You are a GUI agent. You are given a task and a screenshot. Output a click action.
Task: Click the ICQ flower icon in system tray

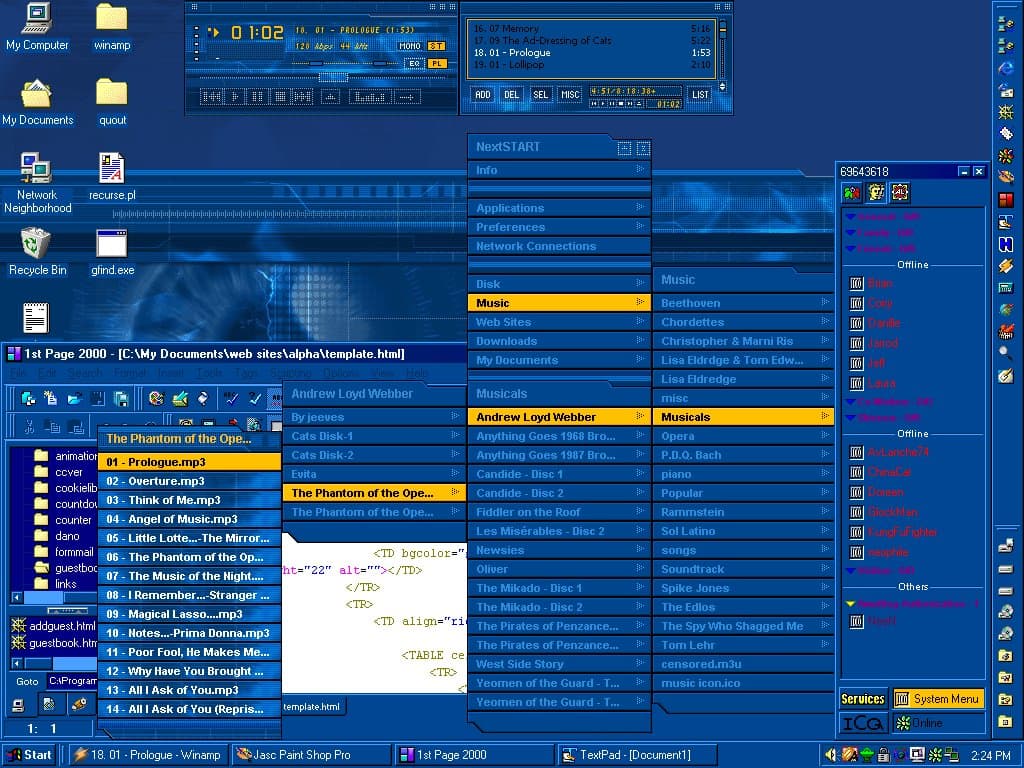point(936,753)
